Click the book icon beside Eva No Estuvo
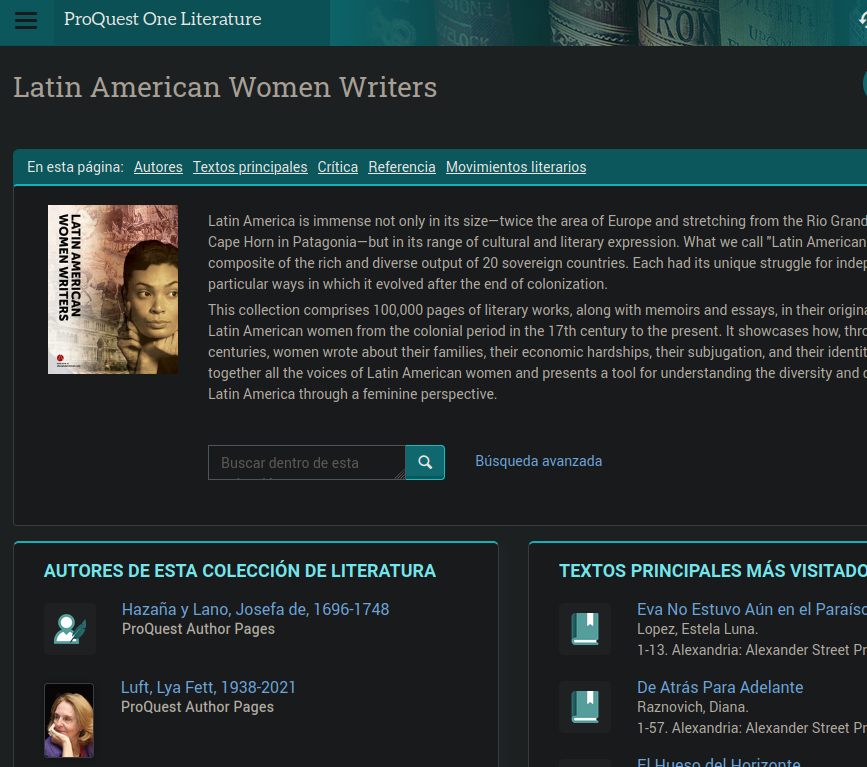Screen dimensions: 867x767 point(585,629)
